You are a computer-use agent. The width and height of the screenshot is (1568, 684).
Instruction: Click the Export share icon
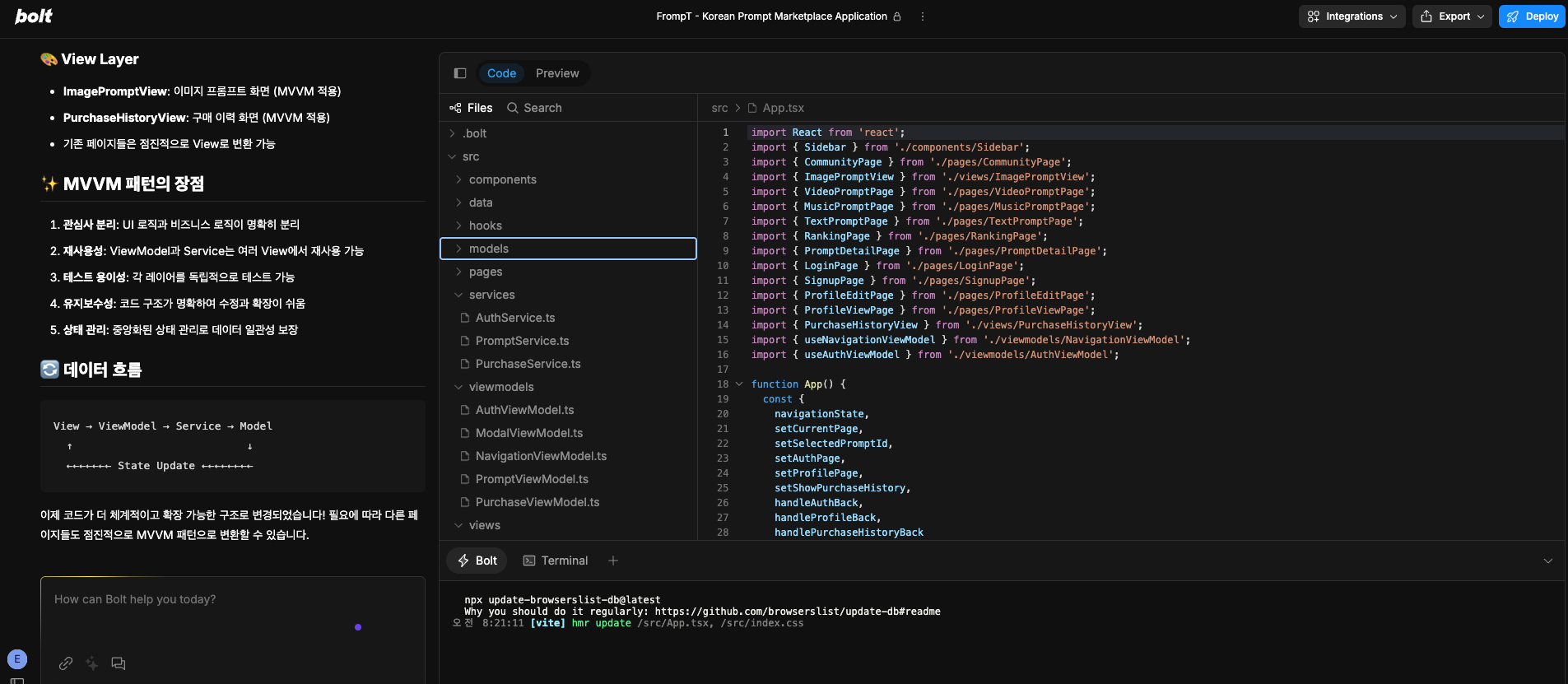1426,16
